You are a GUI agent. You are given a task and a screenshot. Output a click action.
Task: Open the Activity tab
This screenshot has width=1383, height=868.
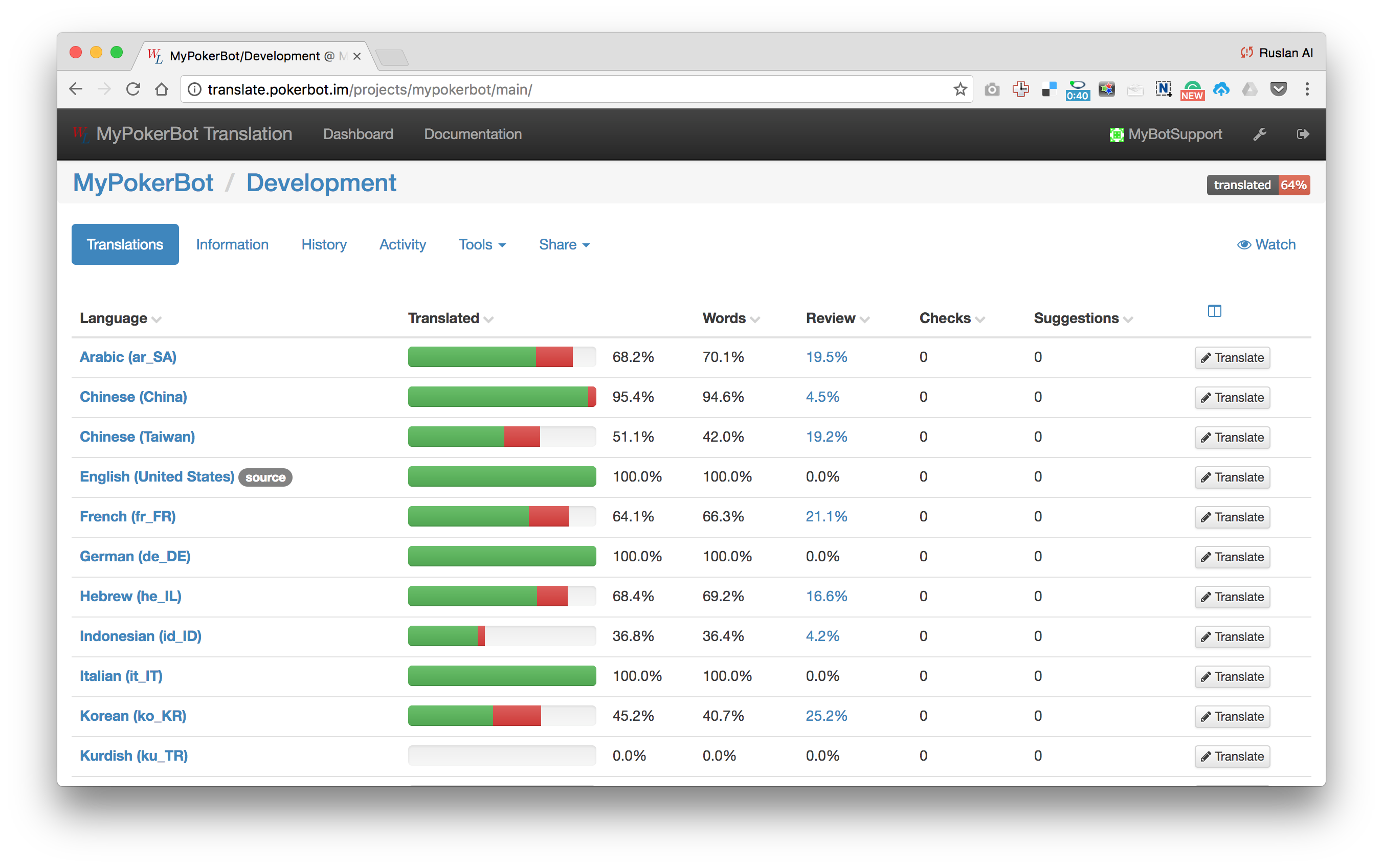point(402,244)
